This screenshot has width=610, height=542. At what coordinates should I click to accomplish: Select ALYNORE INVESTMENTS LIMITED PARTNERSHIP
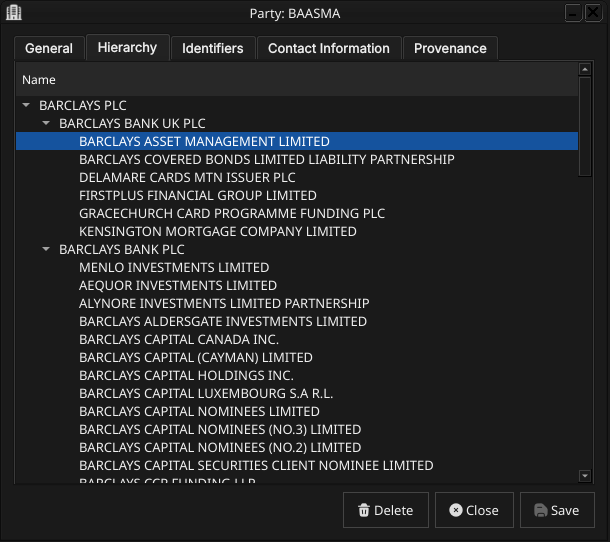point(297,303)
